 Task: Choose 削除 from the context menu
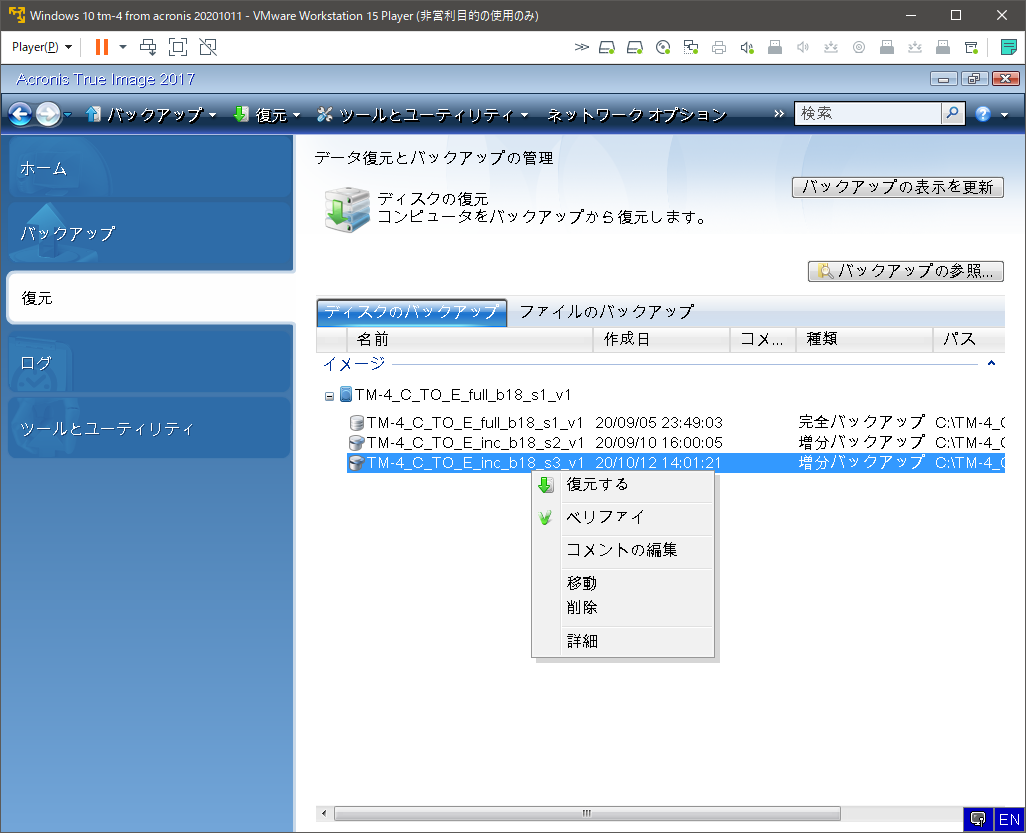[623, 608]
